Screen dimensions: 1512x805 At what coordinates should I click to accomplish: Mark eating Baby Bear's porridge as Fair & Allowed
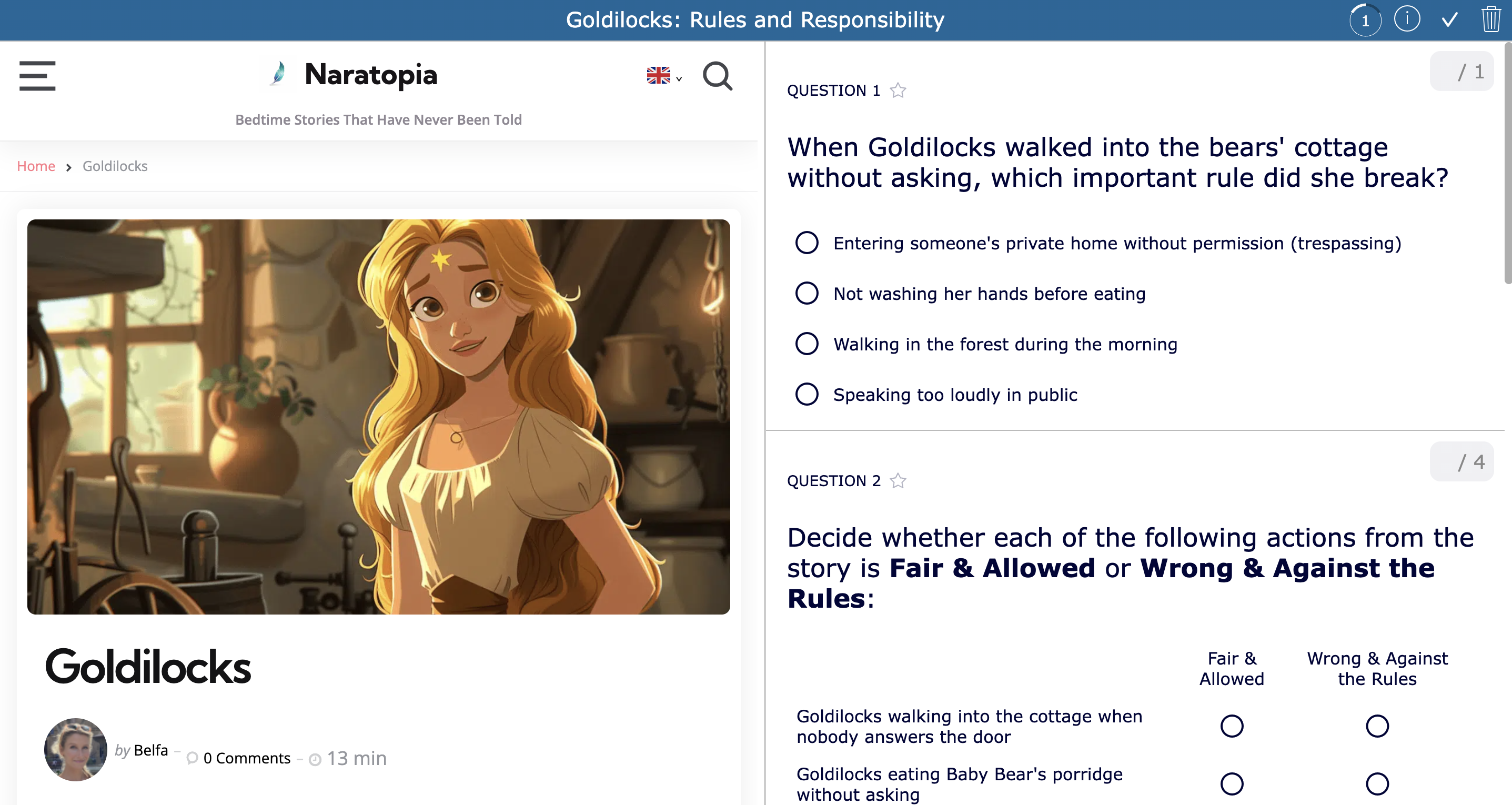click(1232, 784)
